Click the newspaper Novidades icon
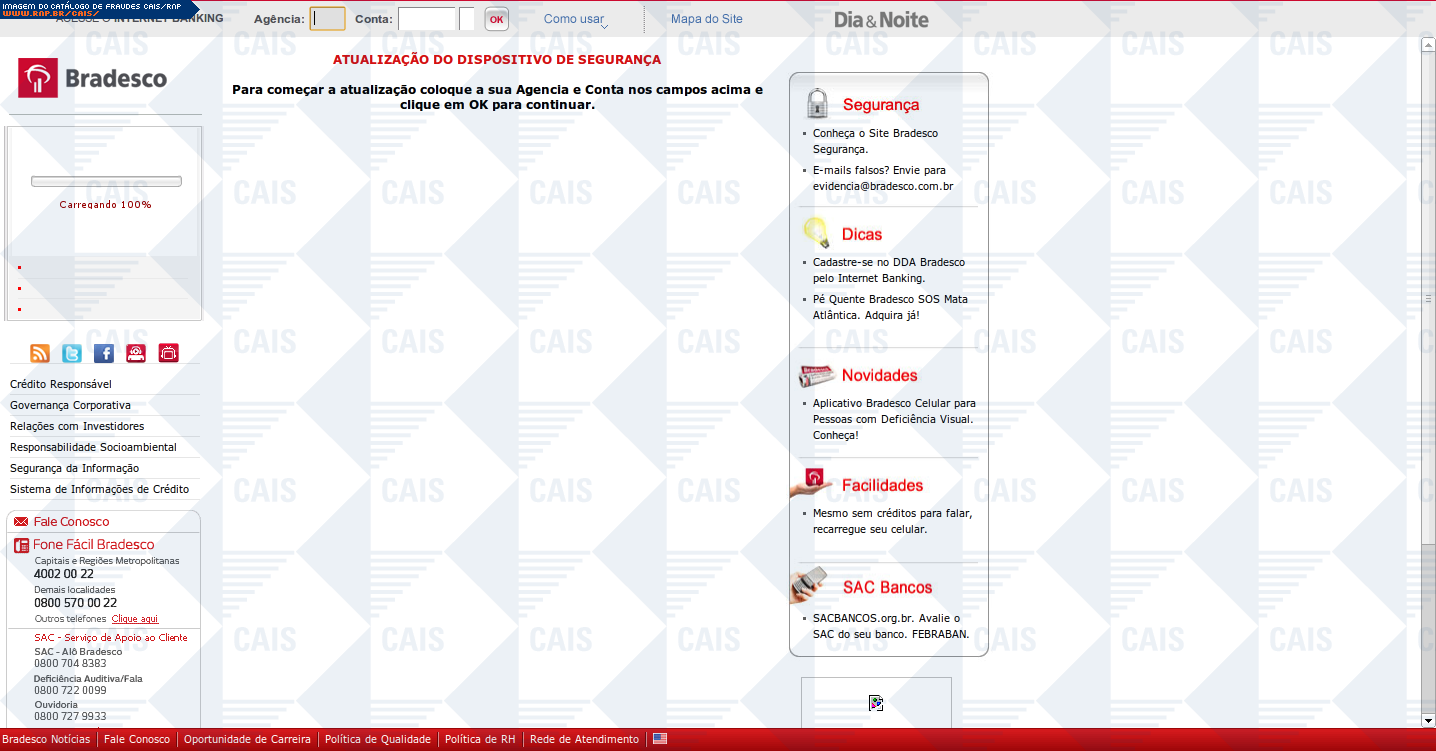 (817, 376)
